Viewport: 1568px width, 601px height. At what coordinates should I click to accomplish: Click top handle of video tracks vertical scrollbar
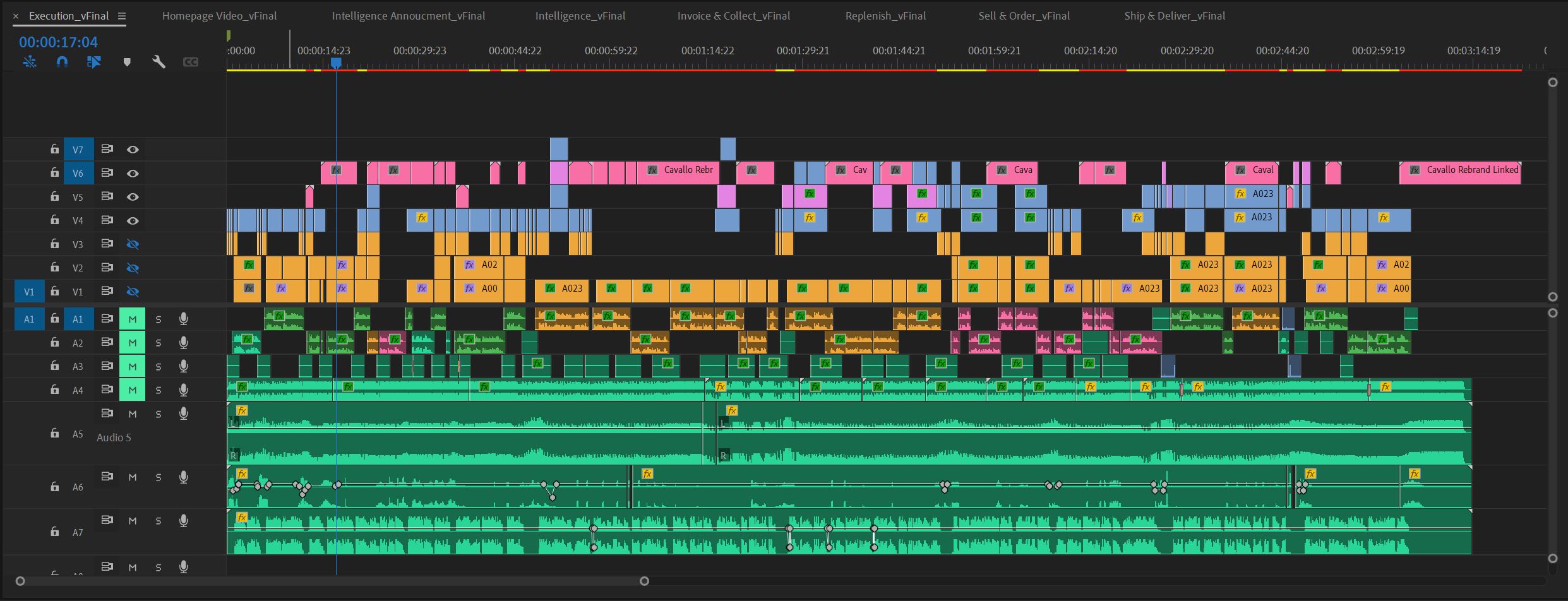point(1553,83)
